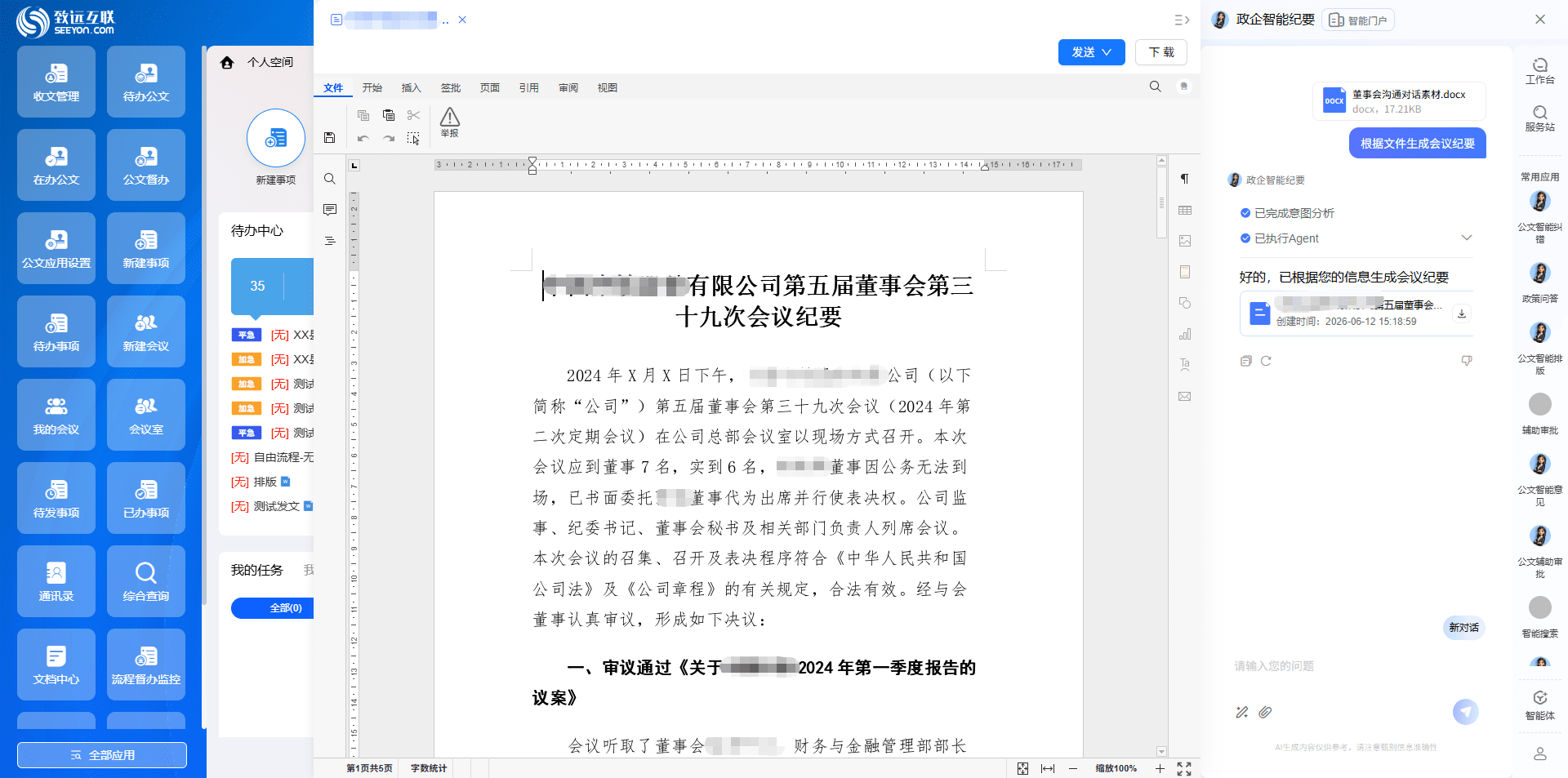Viewport: 1568px width, 778px height.
Task: Open the 工作台 icon in the AI sidebar
Action: click(x=1540, y=71)
